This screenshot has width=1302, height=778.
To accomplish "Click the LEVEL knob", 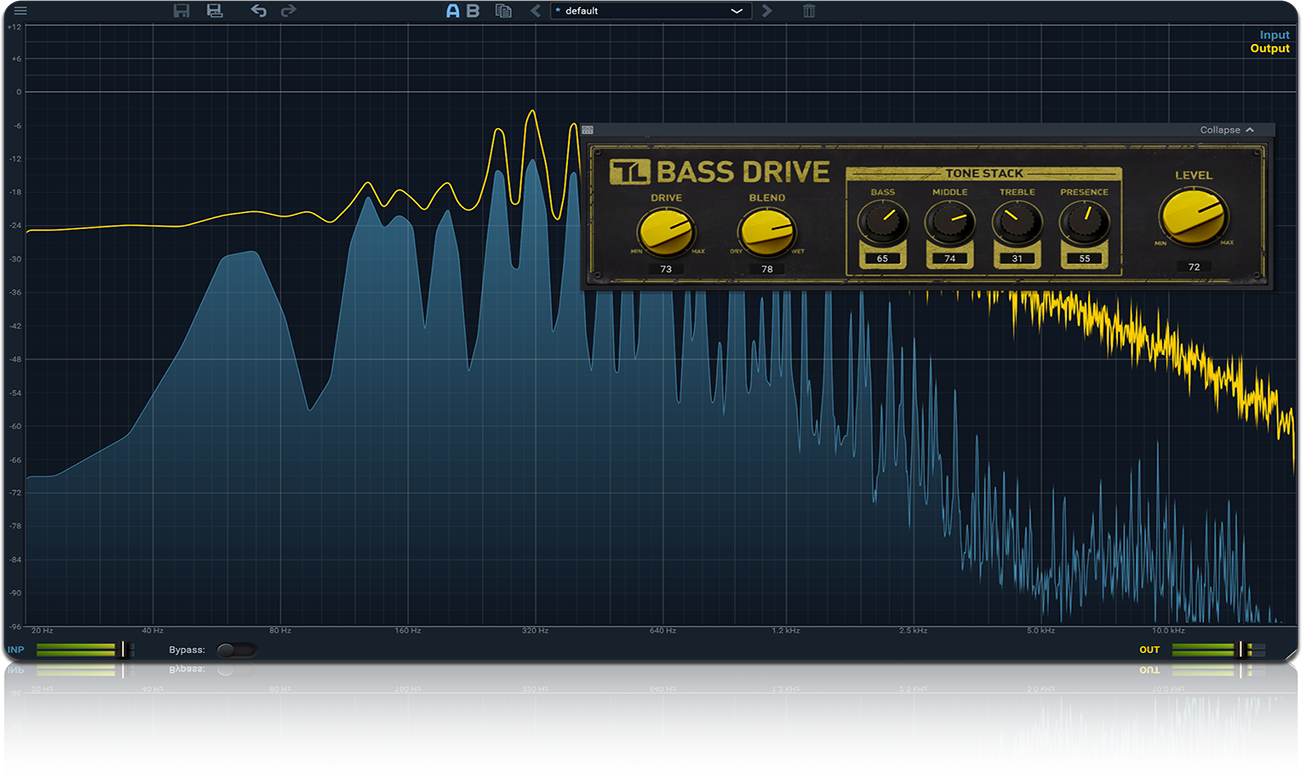I will 1194,216.
